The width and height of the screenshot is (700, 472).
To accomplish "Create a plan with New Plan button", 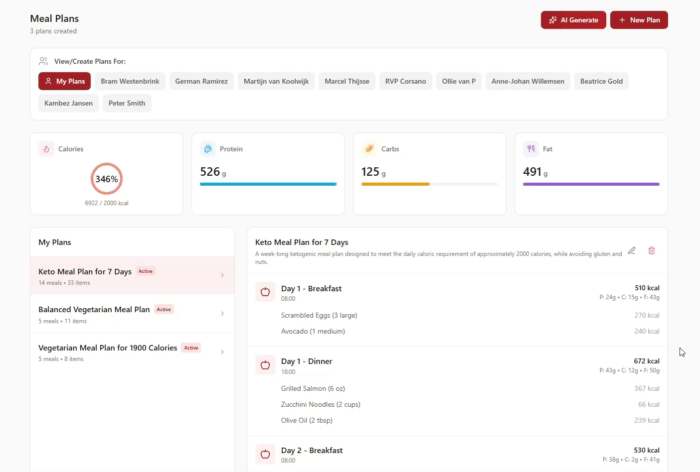I will pos(638,19).
